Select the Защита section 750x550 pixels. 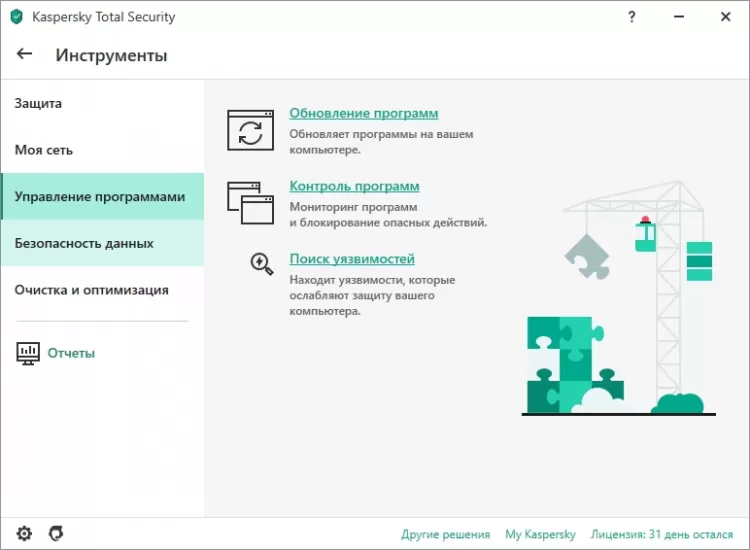102,103
